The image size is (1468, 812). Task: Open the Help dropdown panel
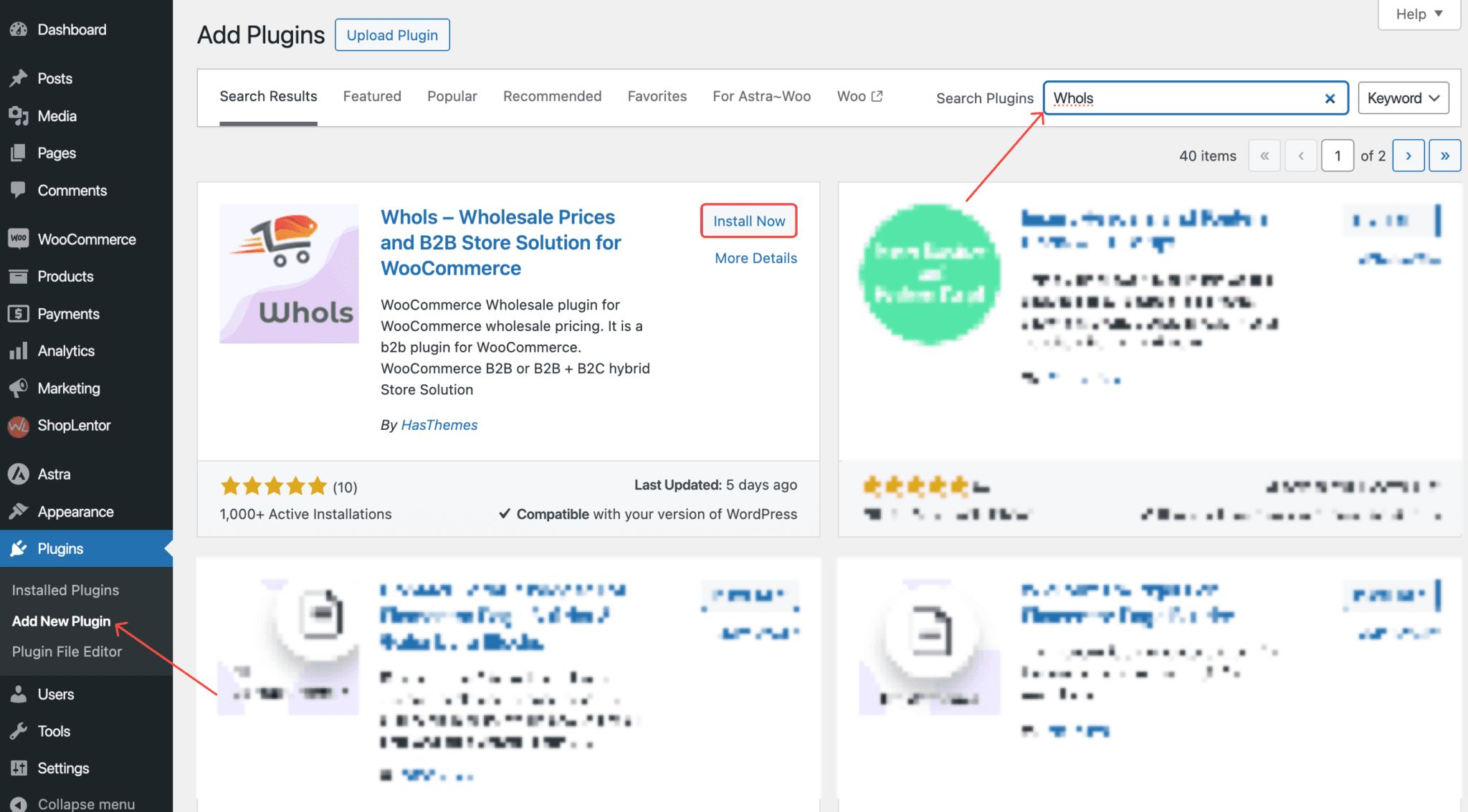coord(1419,14)
